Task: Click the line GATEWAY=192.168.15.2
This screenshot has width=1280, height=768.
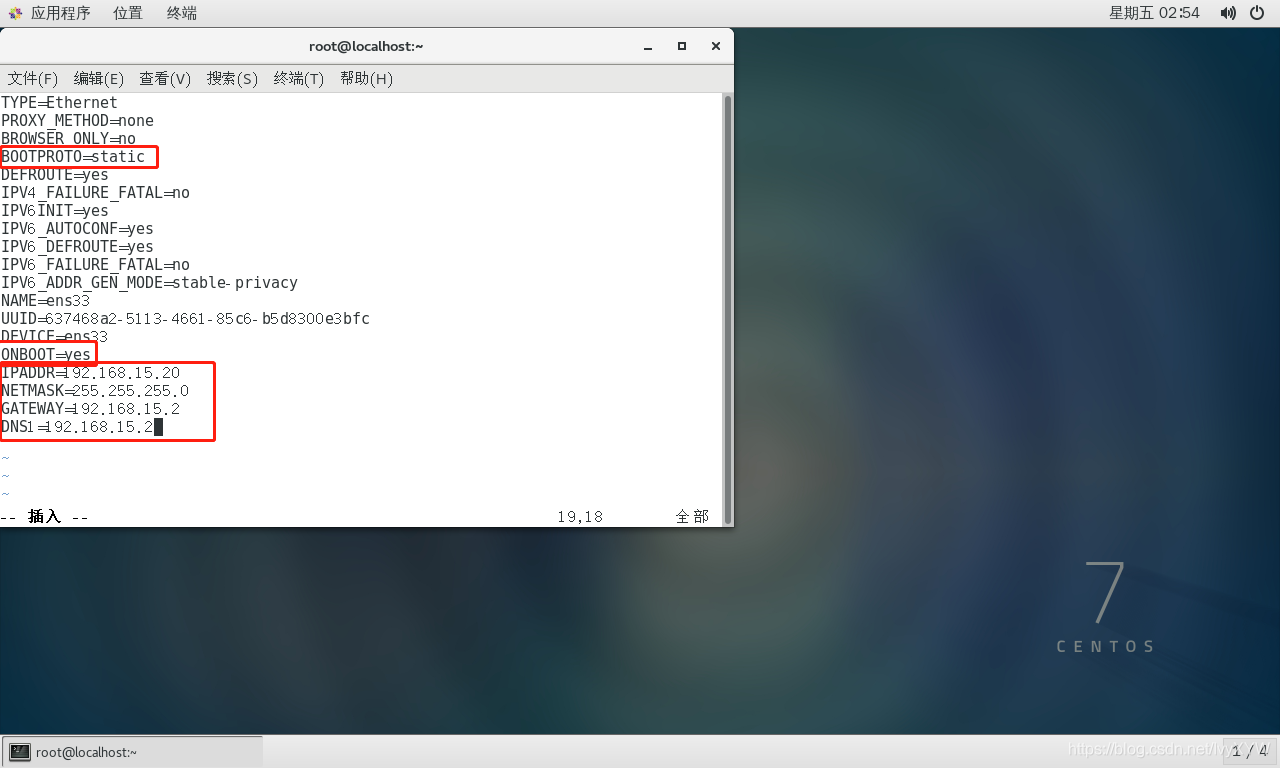Action: coord(91,409)
